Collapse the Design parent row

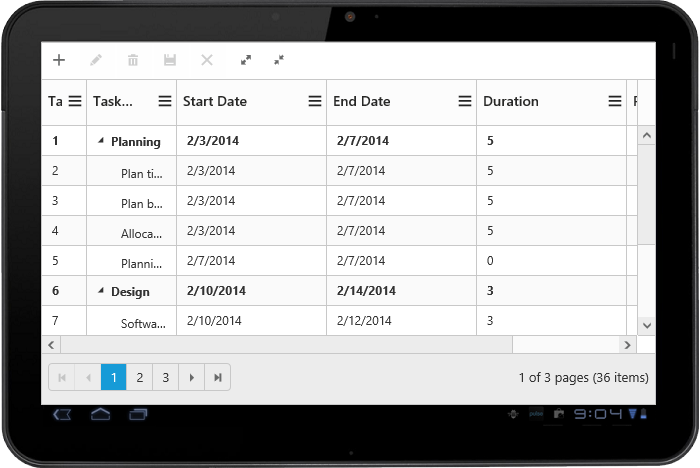(x=100, y=292)
